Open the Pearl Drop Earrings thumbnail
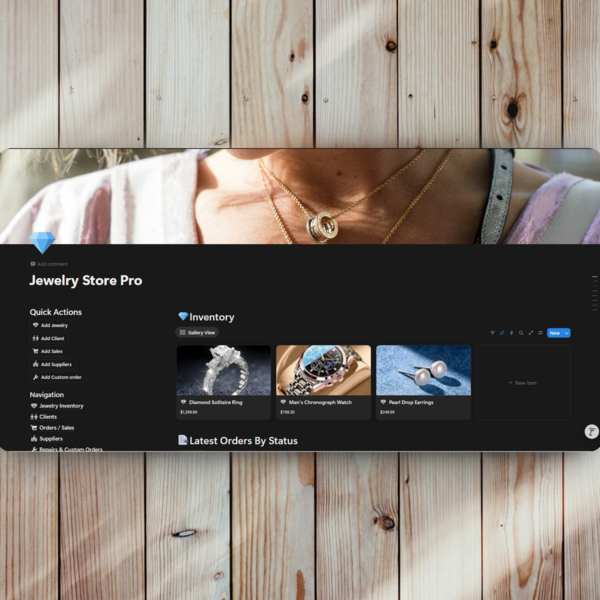This screenshot has height=600, width=600. [424, 370]
